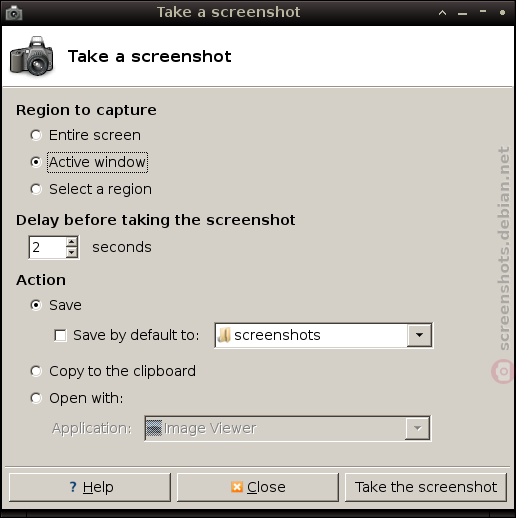Choose Copy to the clipboard action
This screenshot has width=516, height=518.
[x=36, y=371]
